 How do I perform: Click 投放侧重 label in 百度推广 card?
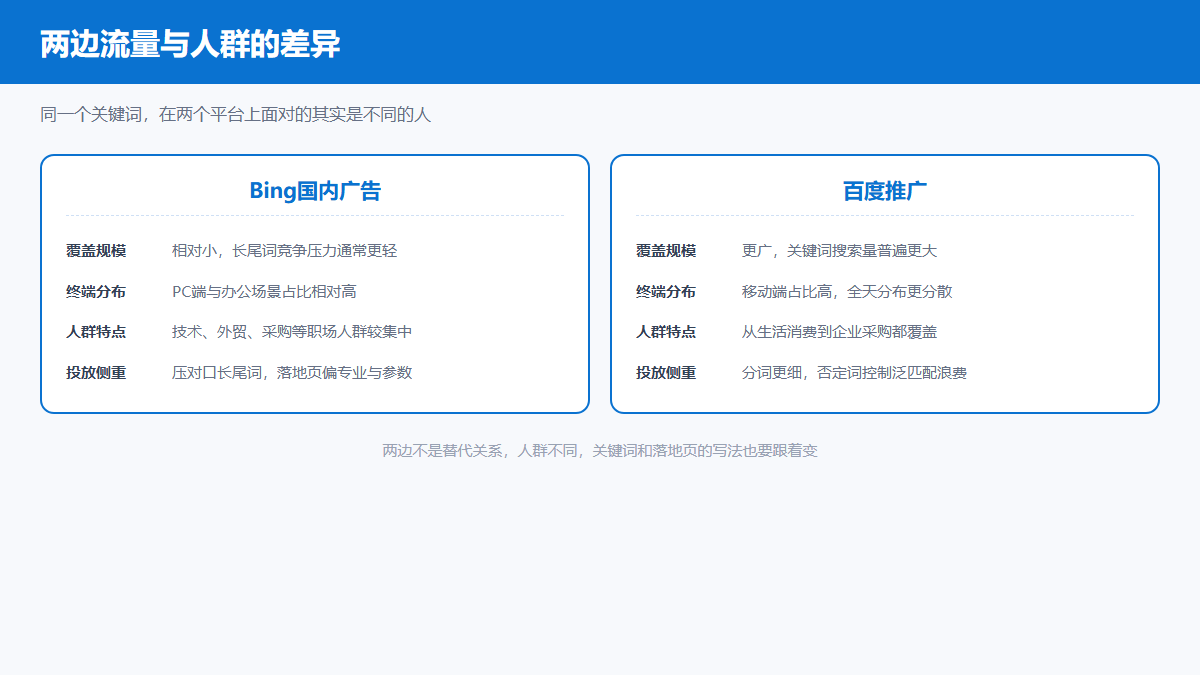(666, 373)
